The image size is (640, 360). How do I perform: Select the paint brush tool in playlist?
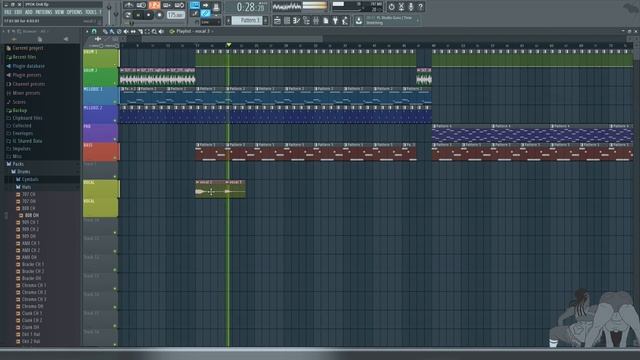click(112, 31)
